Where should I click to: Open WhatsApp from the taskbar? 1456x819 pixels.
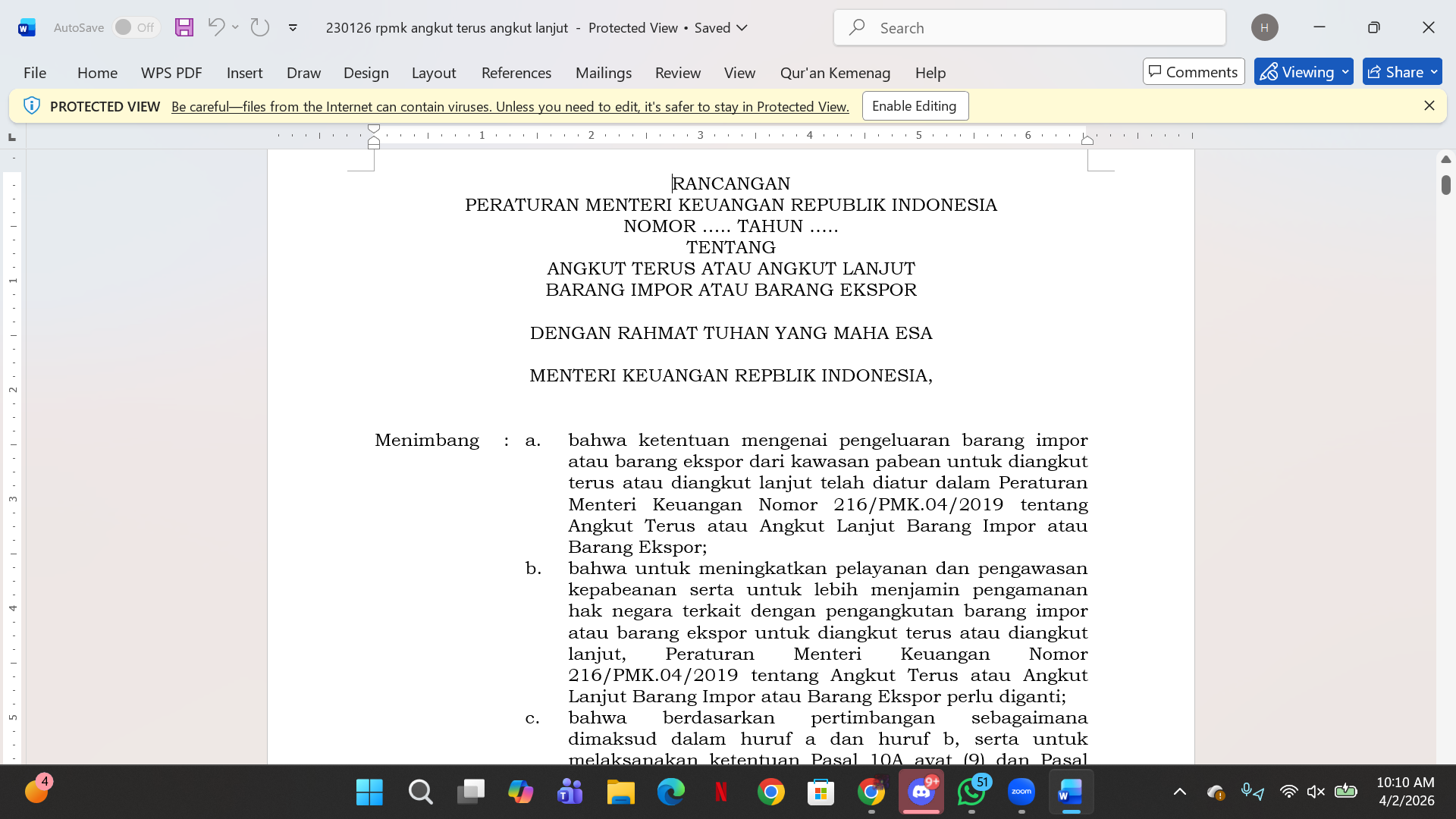point(971,792)
